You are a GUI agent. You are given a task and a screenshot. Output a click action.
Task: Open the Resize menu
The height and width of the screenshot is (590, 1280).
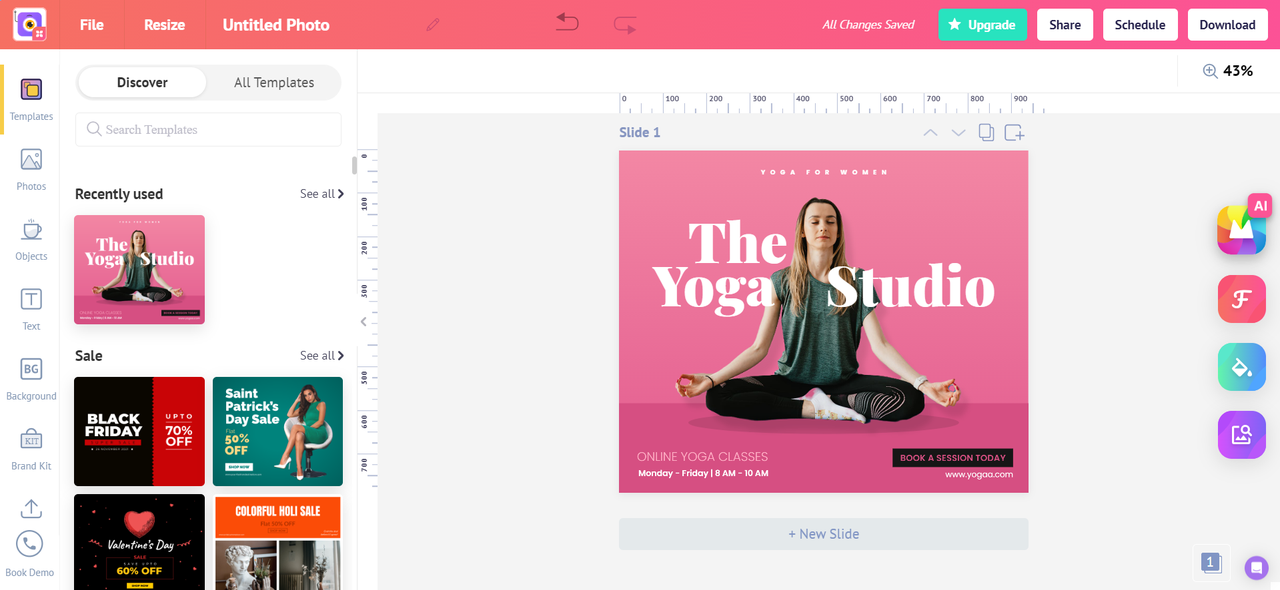pyautogui.click(x=165, y=24)
